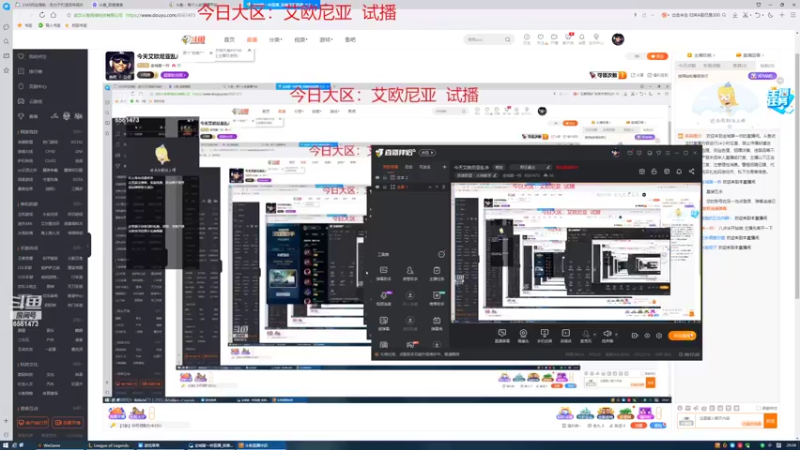This screenshot has height=450, width=800.
Task: Open 主播权榜 tab in the right panel
Action: coord(701,55)
